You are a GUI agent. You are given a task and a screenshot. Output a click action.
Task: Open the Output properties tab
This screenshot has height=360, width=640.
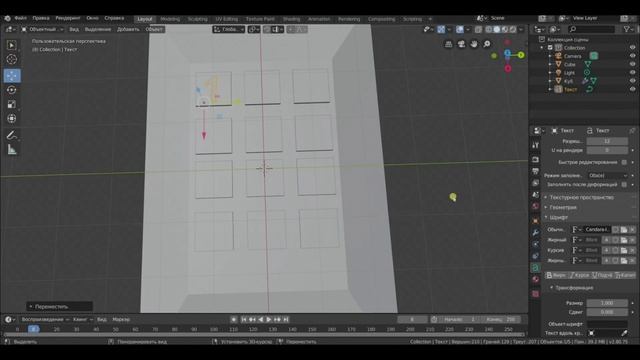[x=536, y=171]
